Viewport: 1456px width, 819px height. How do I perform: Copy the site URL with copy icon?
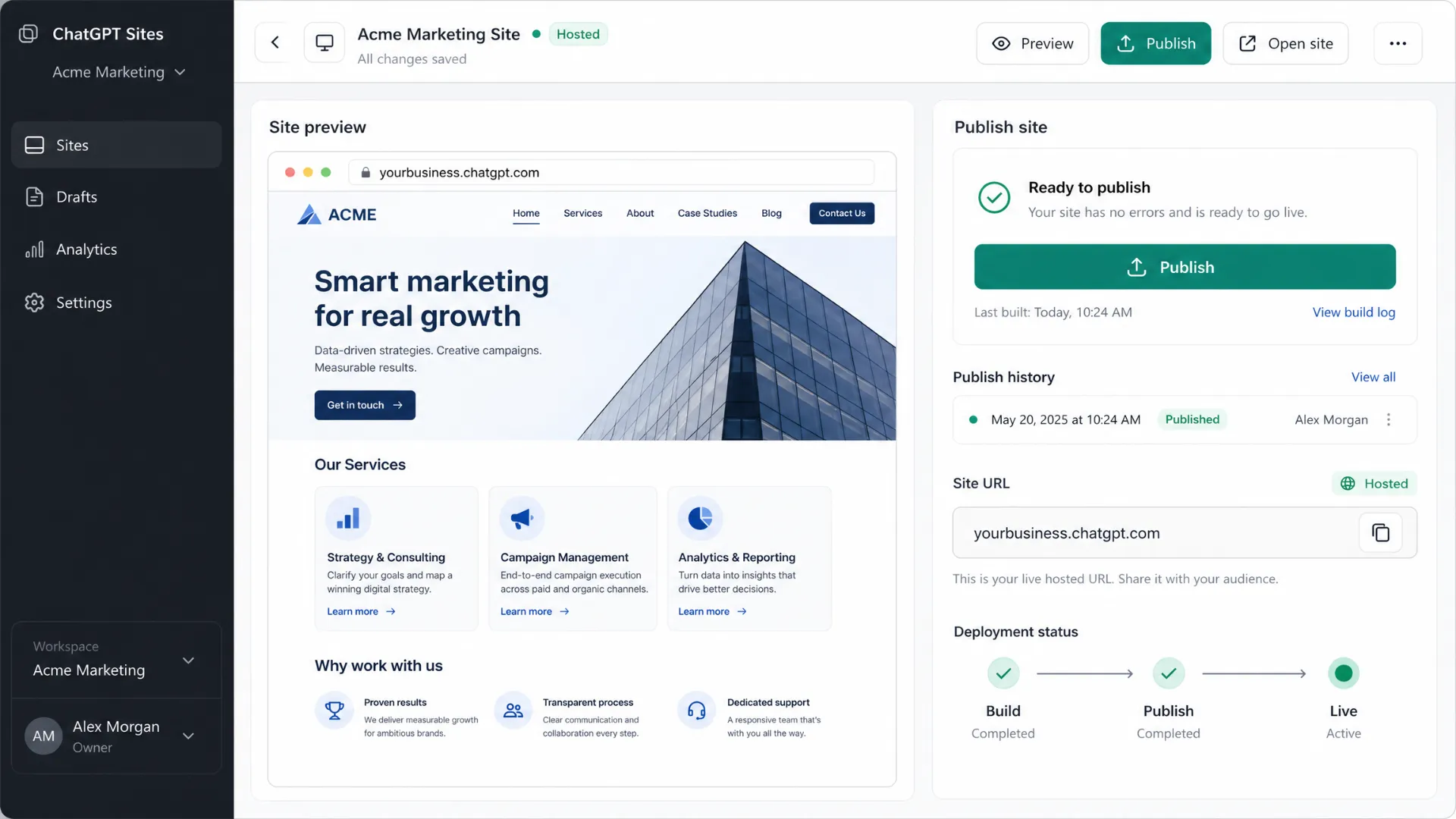[1380, 532]
